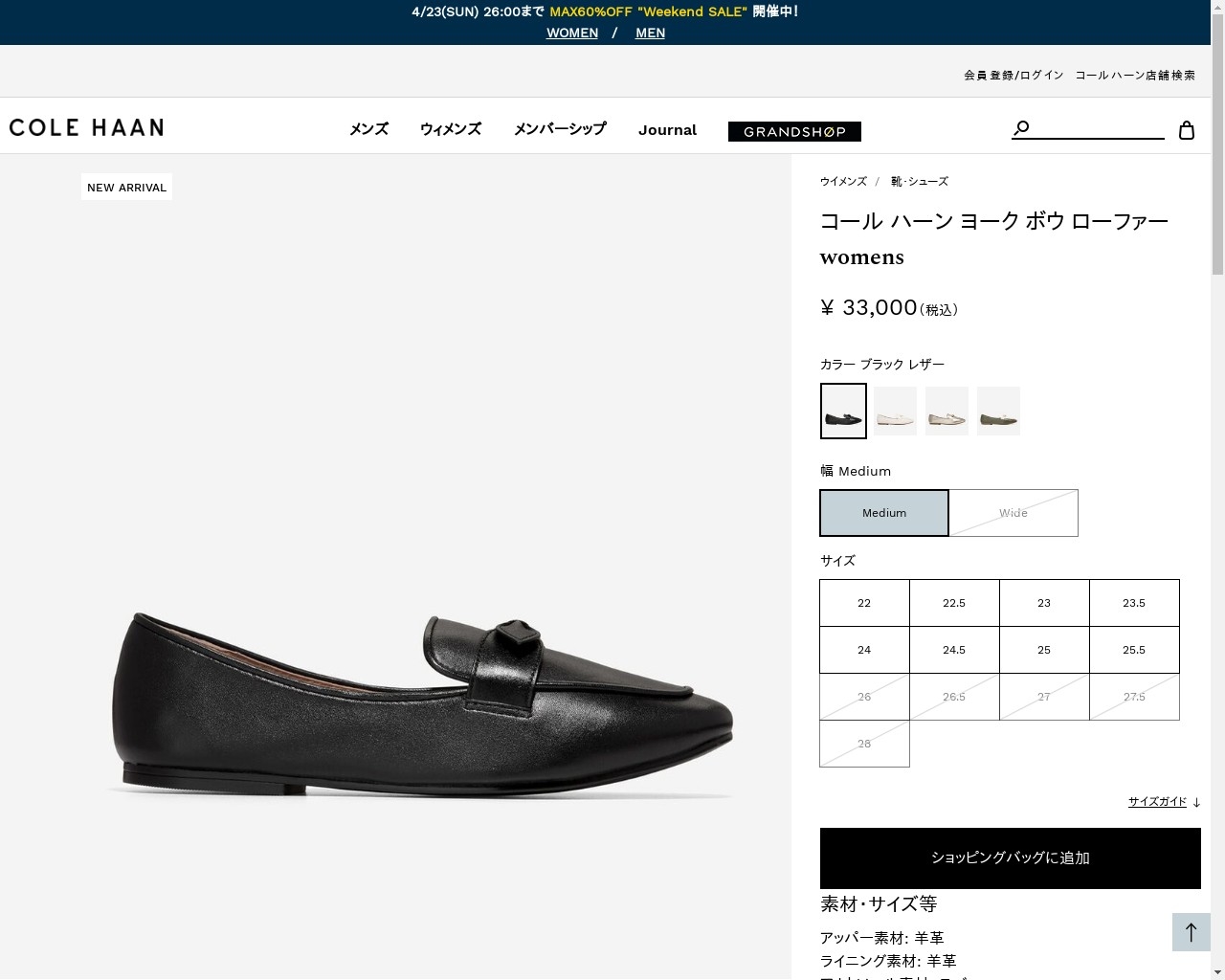Select the olive green shoe color swatch
Image resolution: width=1225 pixels, height=980 pixels.
point(998,411)
